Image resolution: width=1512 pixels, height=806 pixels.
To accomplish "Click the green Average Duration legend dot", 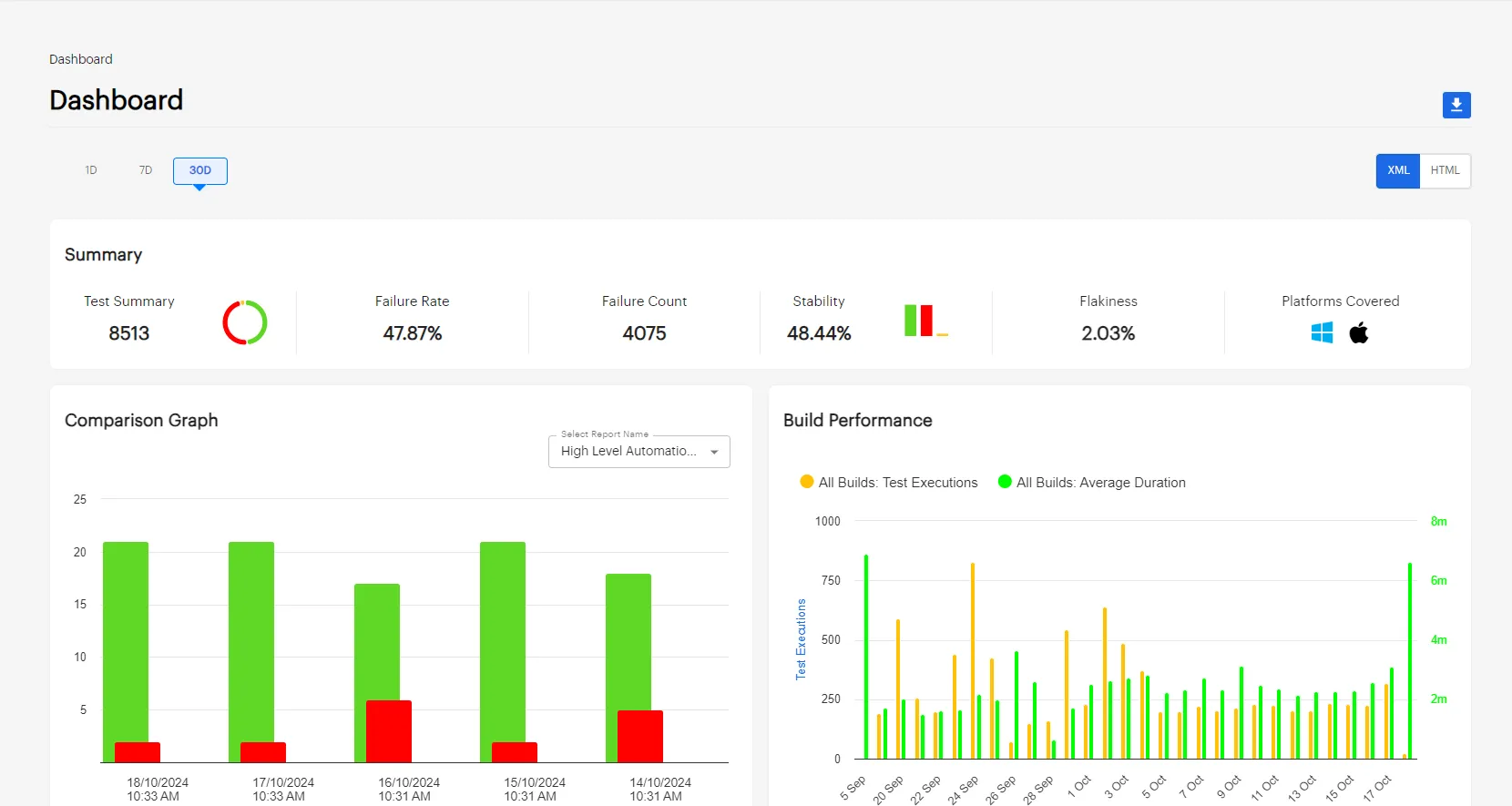I will [x=1005, y=482].
